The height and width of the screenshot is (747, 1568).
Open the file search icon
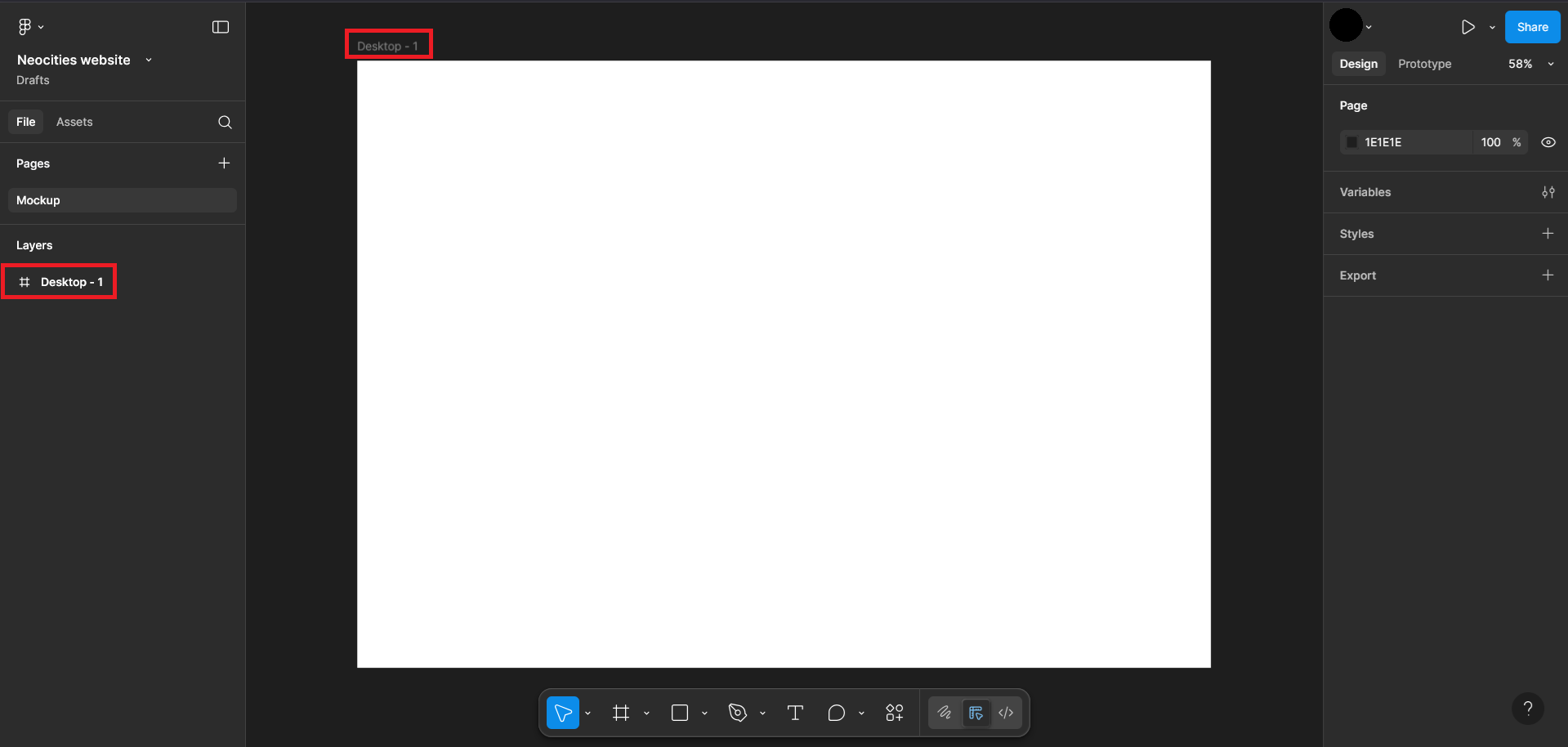click(224, 122)
